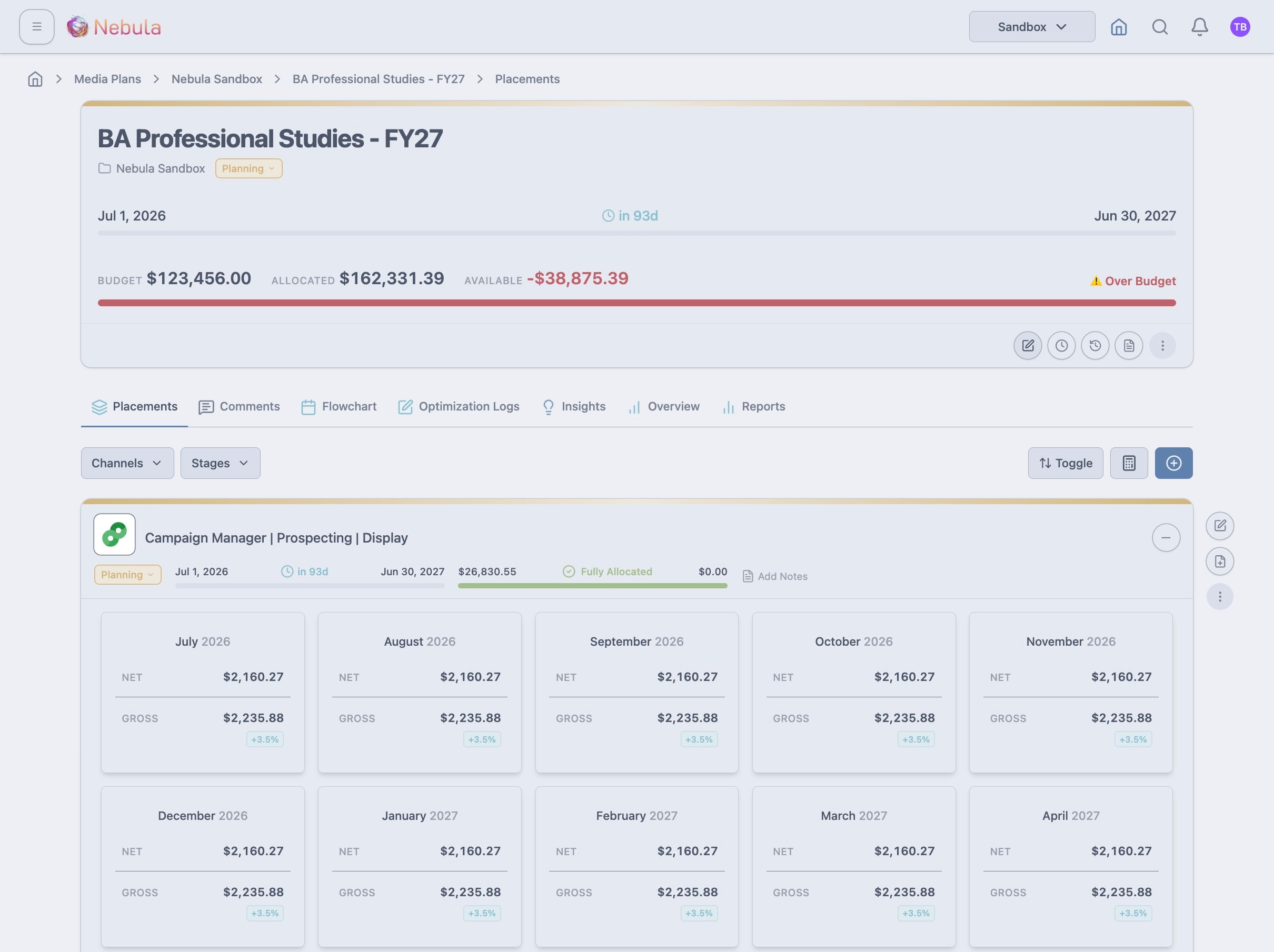Click the March 2027 month heading
Image resolution: width=1274 pixels, height=952 pixels.
click(x=853, y=816)
